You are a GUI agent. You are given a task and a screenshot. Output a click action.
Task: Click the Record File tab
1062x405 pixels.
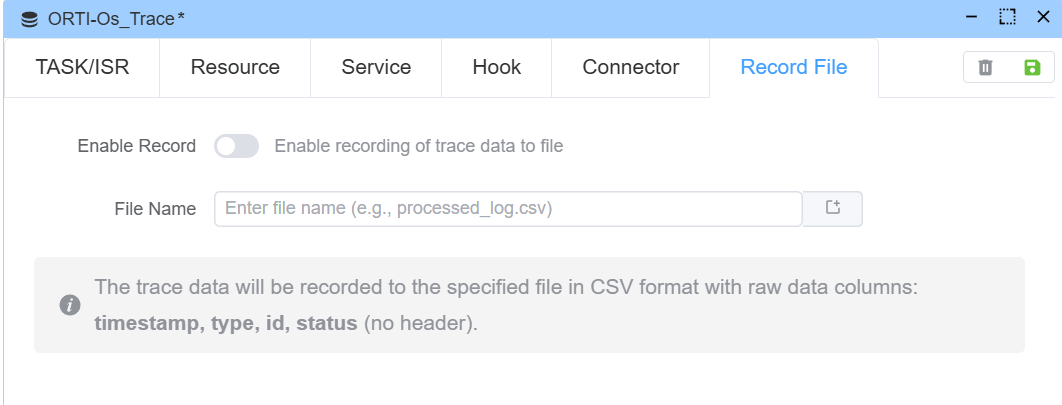pyautogui.click(x=794, y=68)
